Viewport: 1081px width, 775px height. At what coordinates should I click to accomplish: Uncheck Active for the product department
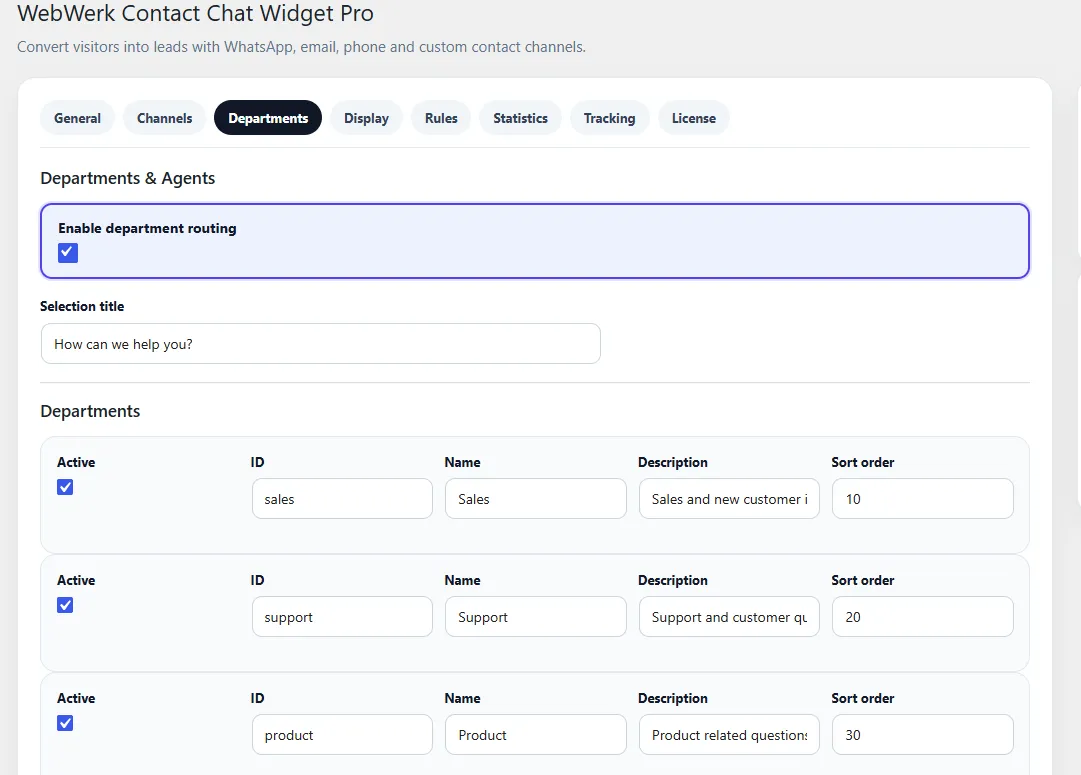tap(65, 723)
